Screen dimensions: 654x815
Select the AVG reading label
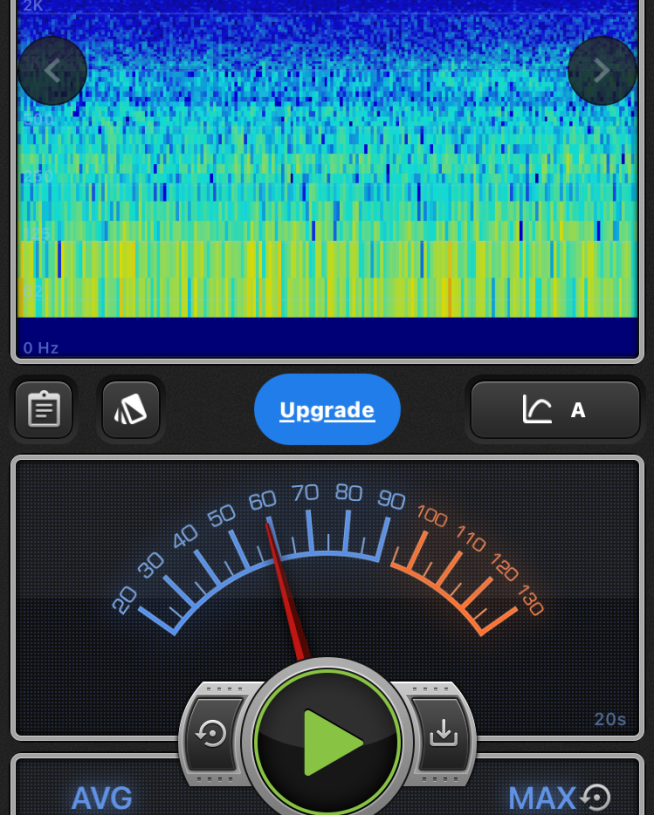[102, 798]
